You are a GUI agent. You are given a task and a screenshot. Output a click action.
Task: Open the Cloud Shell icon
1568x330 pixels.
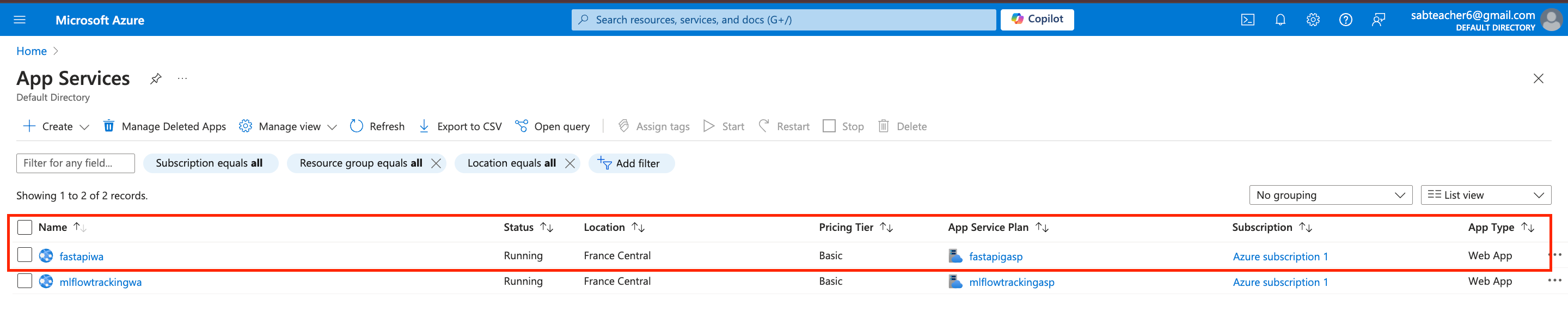point(1247,20)
